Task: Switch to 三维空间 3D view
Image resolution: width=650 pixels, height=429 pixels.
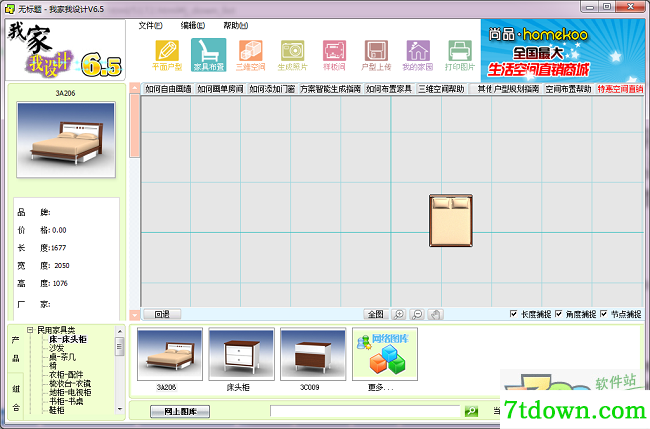Action: pyautogui.click(x=250, y=55)
